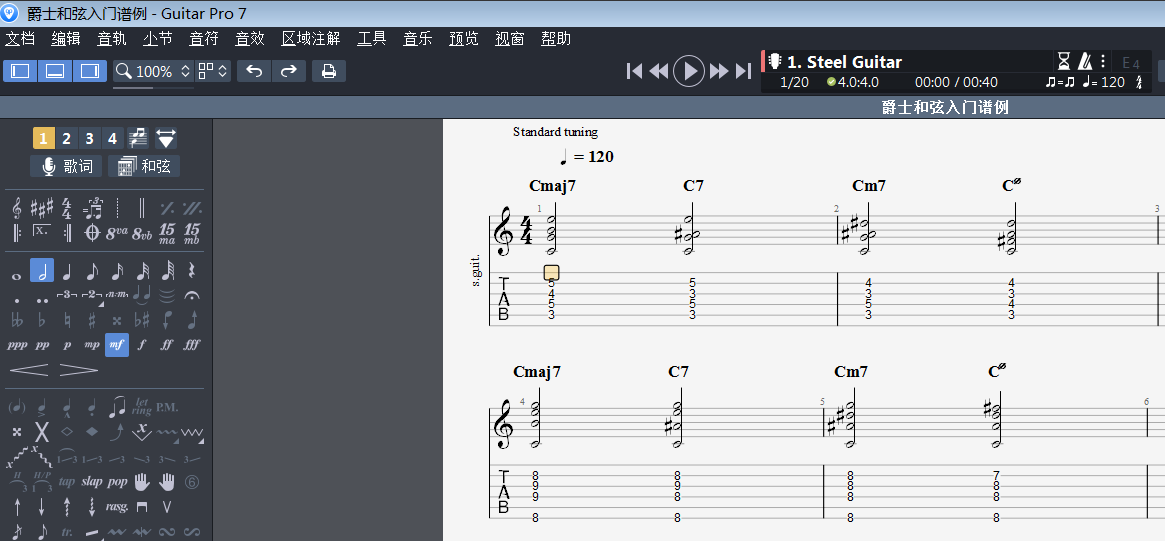Screen dimensions: 1165x541
Task: Expand the n-tuplet 2 options arrow
Action: (101, 305)
